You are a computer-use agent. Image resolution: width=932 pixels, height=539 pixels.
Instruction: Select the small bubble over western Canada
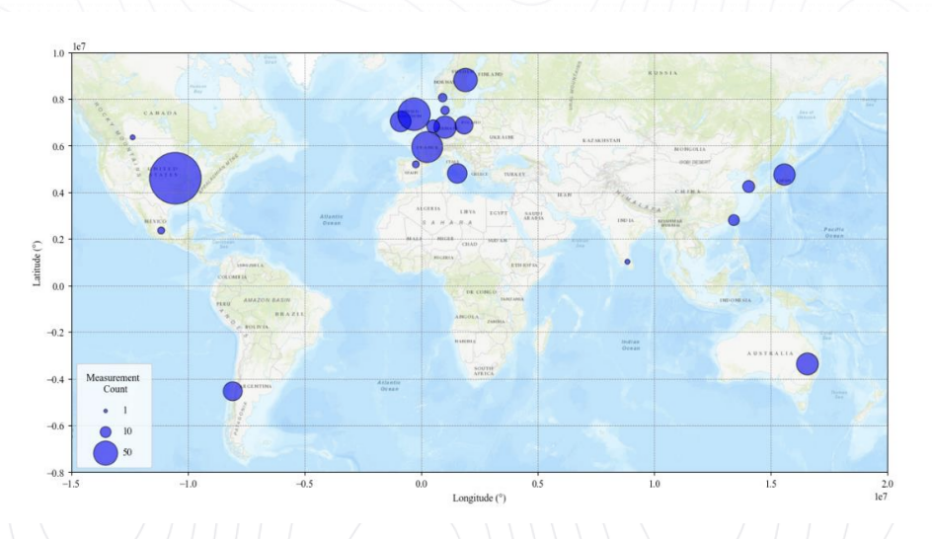click(x=133, y=138)
